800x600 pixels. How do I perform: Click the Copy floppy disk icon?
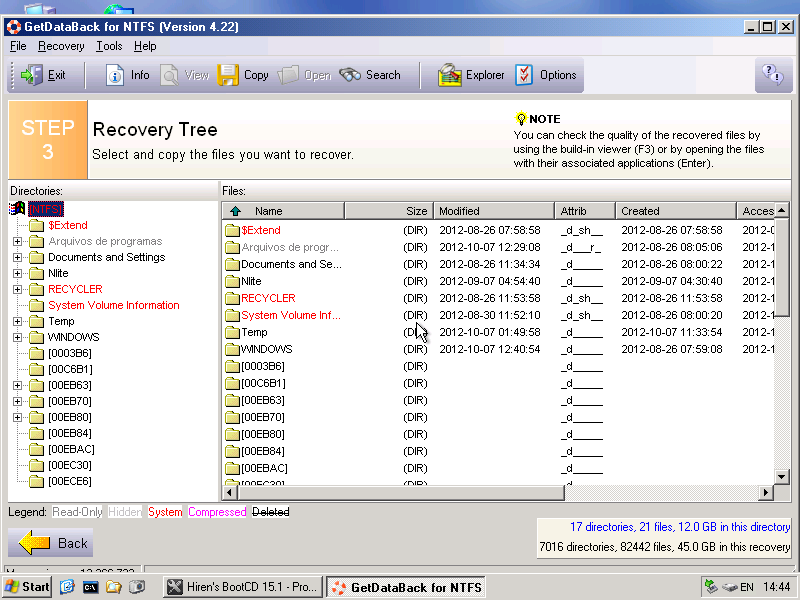(228, 75)
